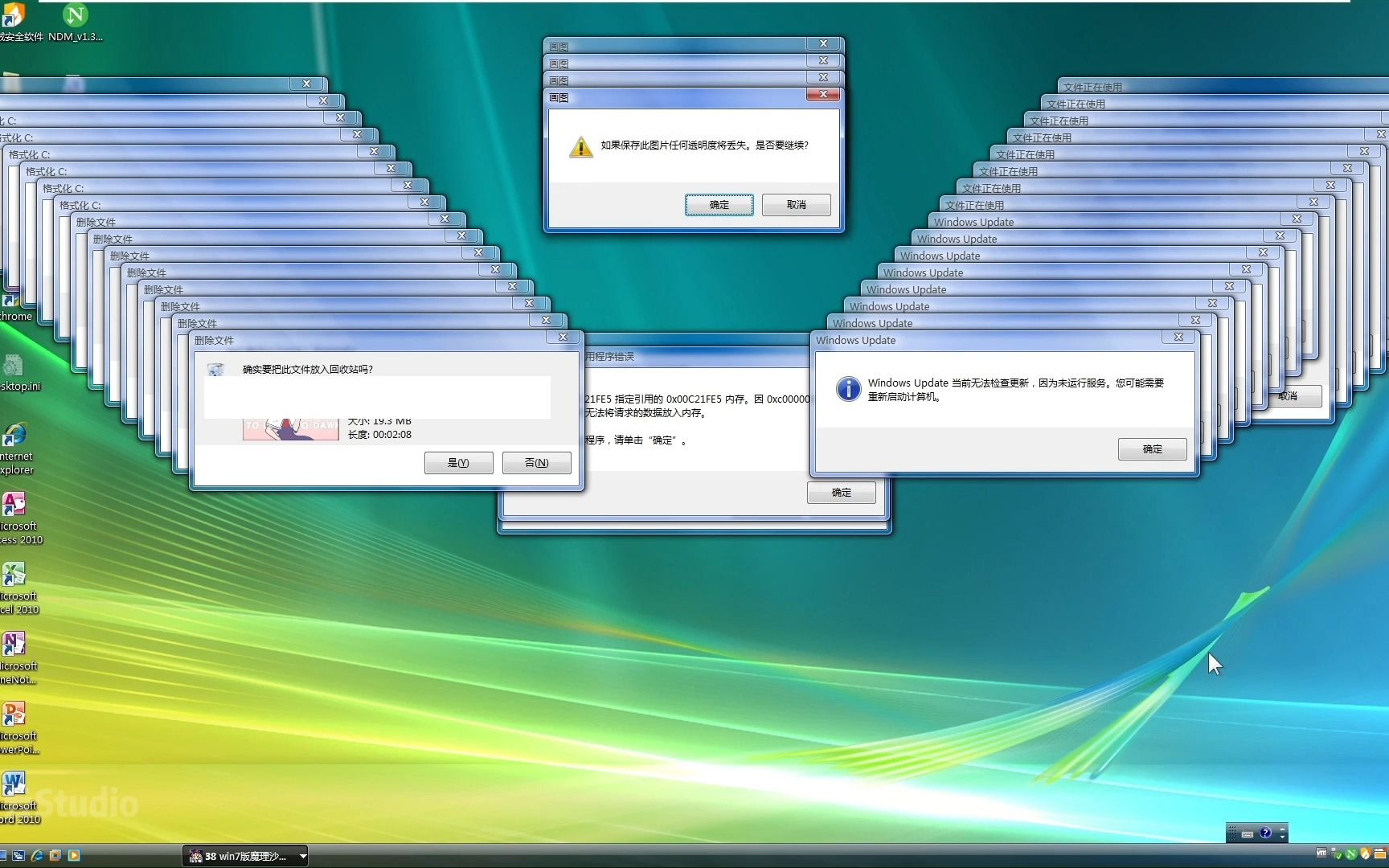Click the Show Desktop quick launch icon

(x=3, y=856)
